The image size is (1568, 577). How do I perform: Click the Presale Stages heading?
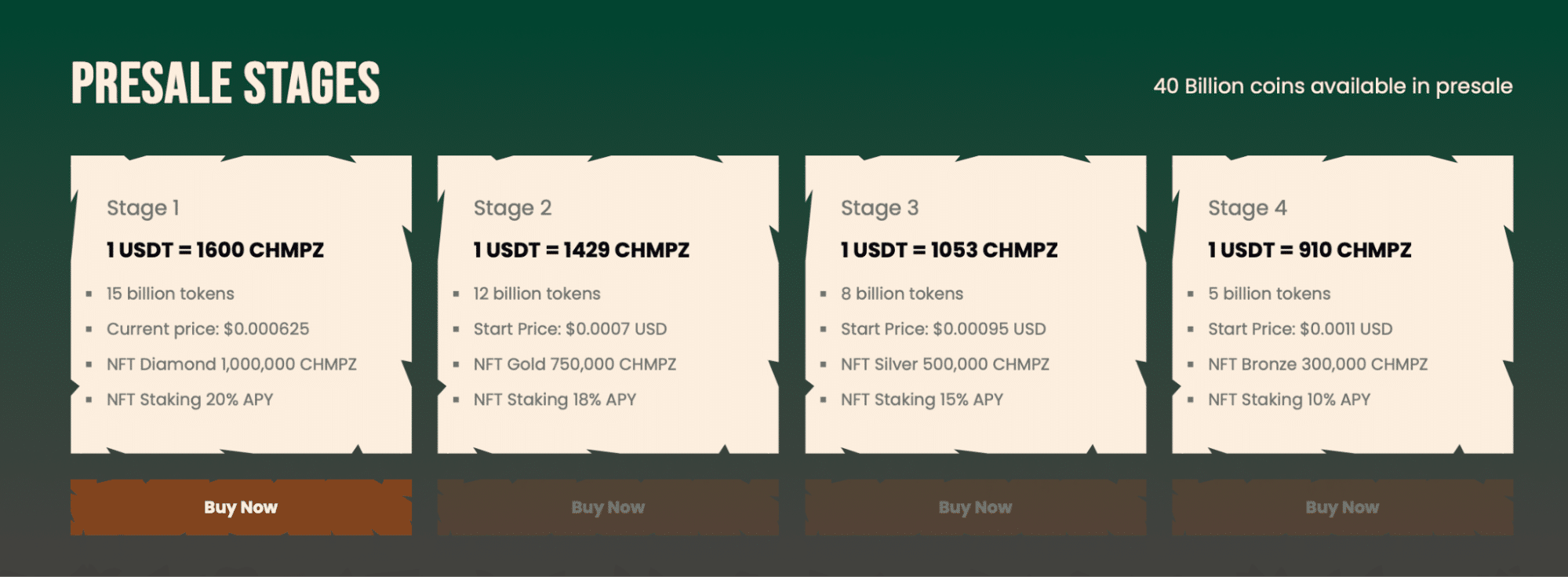(226, 83)
